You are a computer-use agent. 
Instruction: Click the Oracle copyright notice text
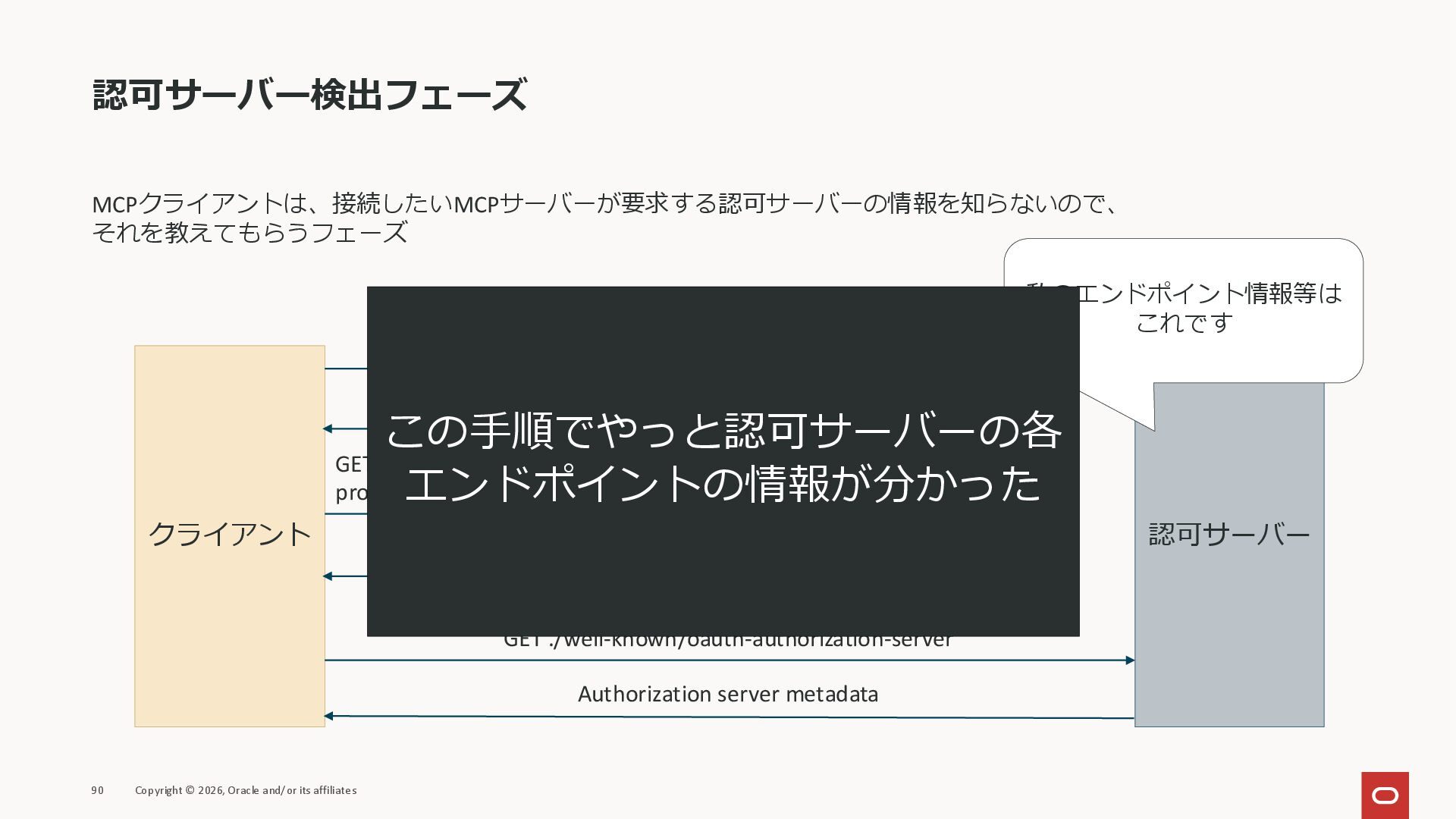(x=246, y=790)
